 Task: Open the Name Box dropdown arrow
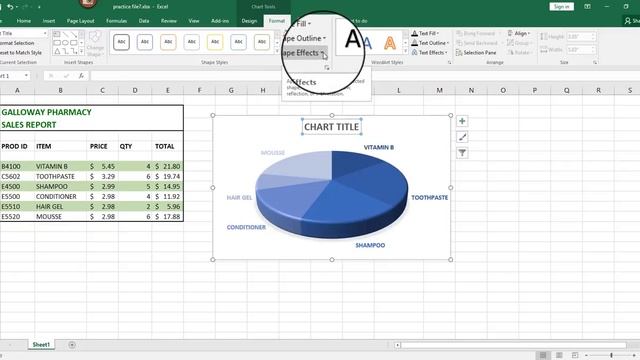tap(26, 76)
